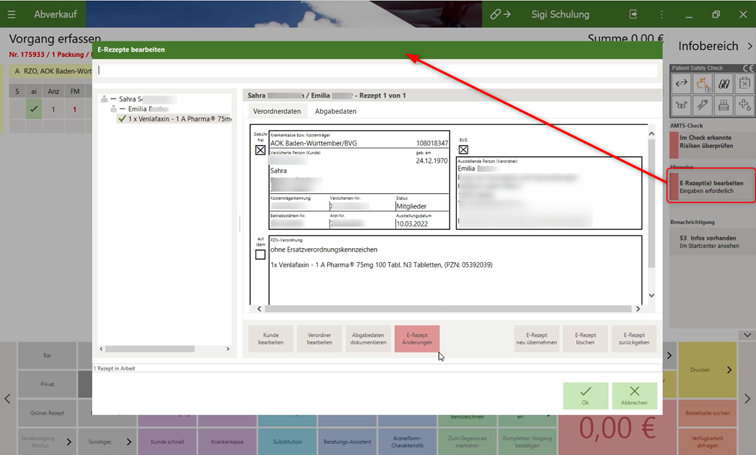Click the birthday cake icon in Patient Safety Check

click(724, 105)
